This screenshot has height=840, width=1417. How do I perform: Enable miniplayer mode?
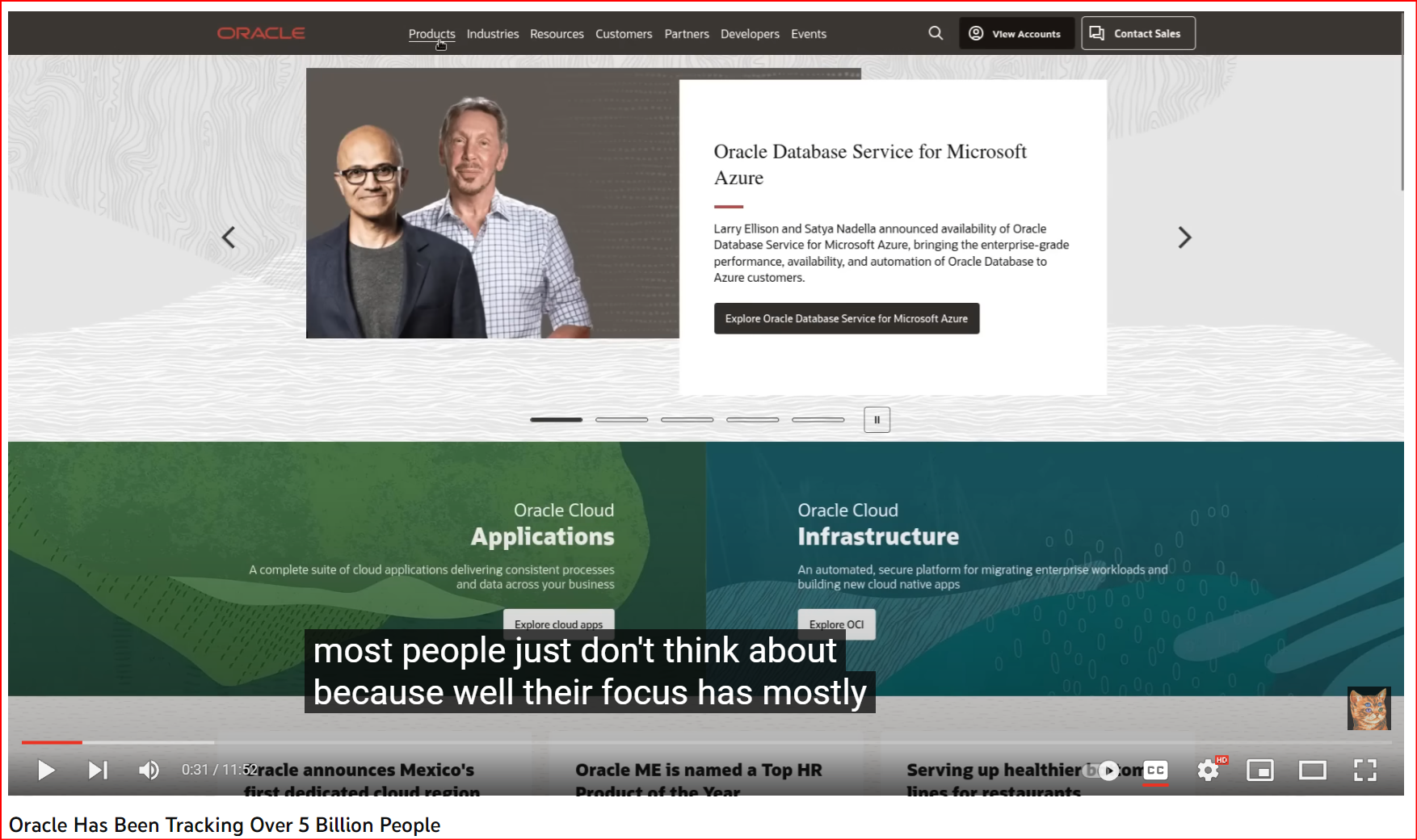pyautogui.click(x=1259, y=771)
